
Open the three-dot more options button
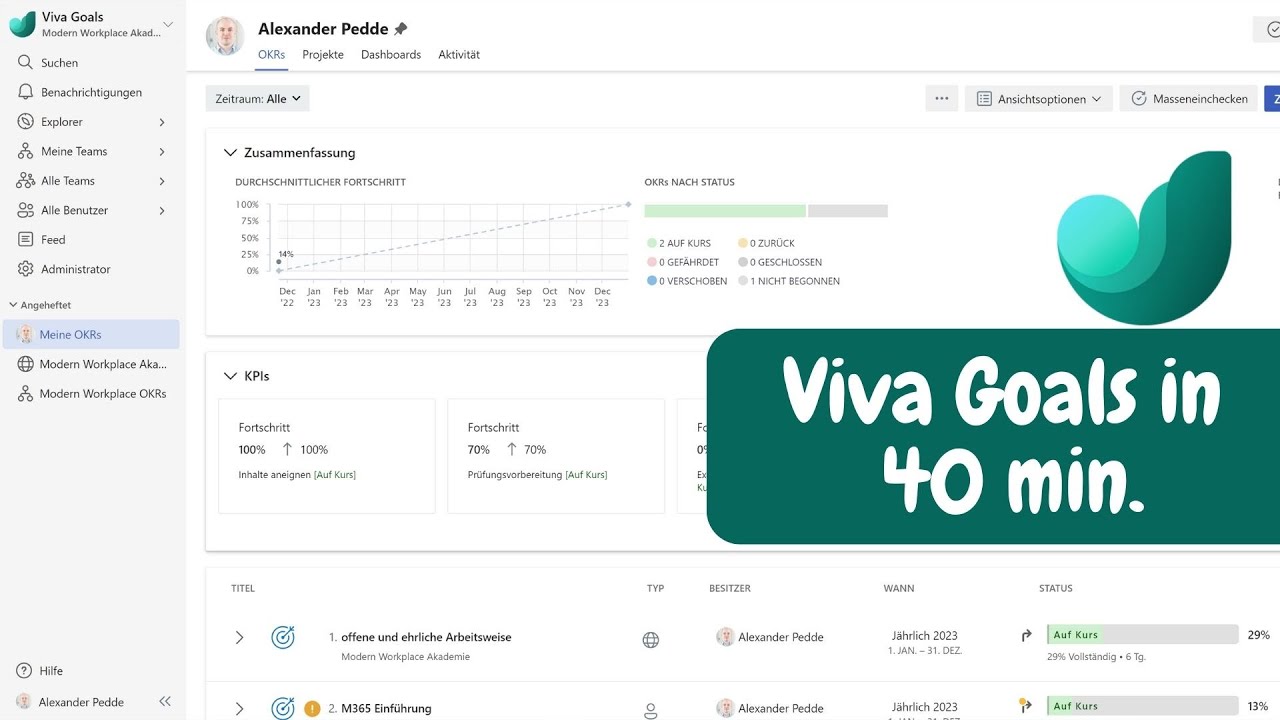click(x=942, y=98)
